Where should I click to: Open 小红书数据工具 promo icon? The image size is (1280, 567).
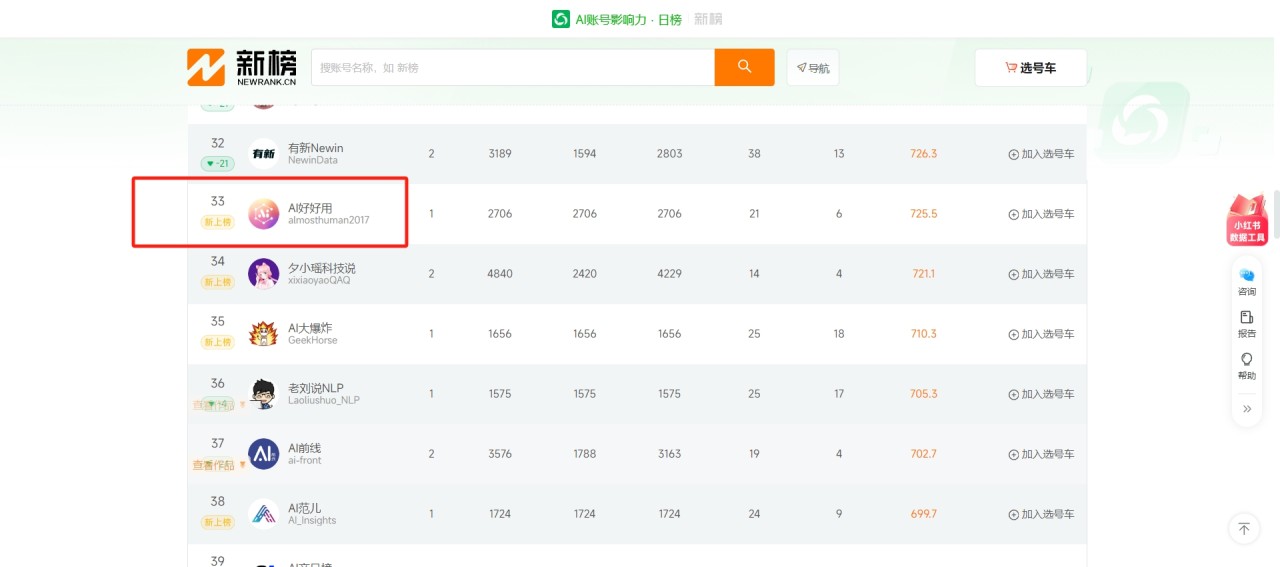tap(1247, 220)
